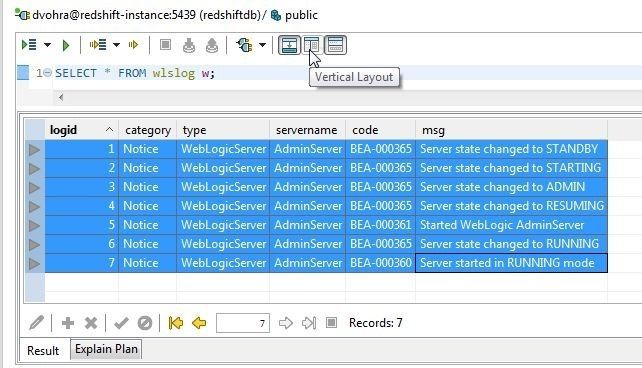Select cell 'Server state changed to RUNNING'
Screen dimensions: 642x368
tap(511, 244)
